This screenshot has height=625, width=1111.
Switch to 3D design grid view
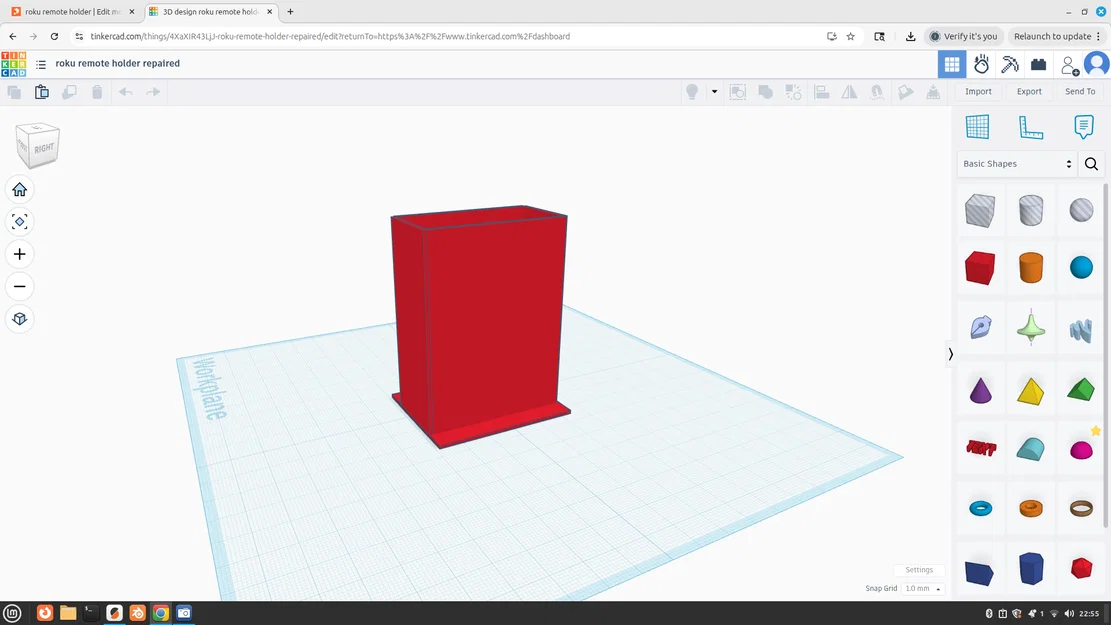[952, 64]
